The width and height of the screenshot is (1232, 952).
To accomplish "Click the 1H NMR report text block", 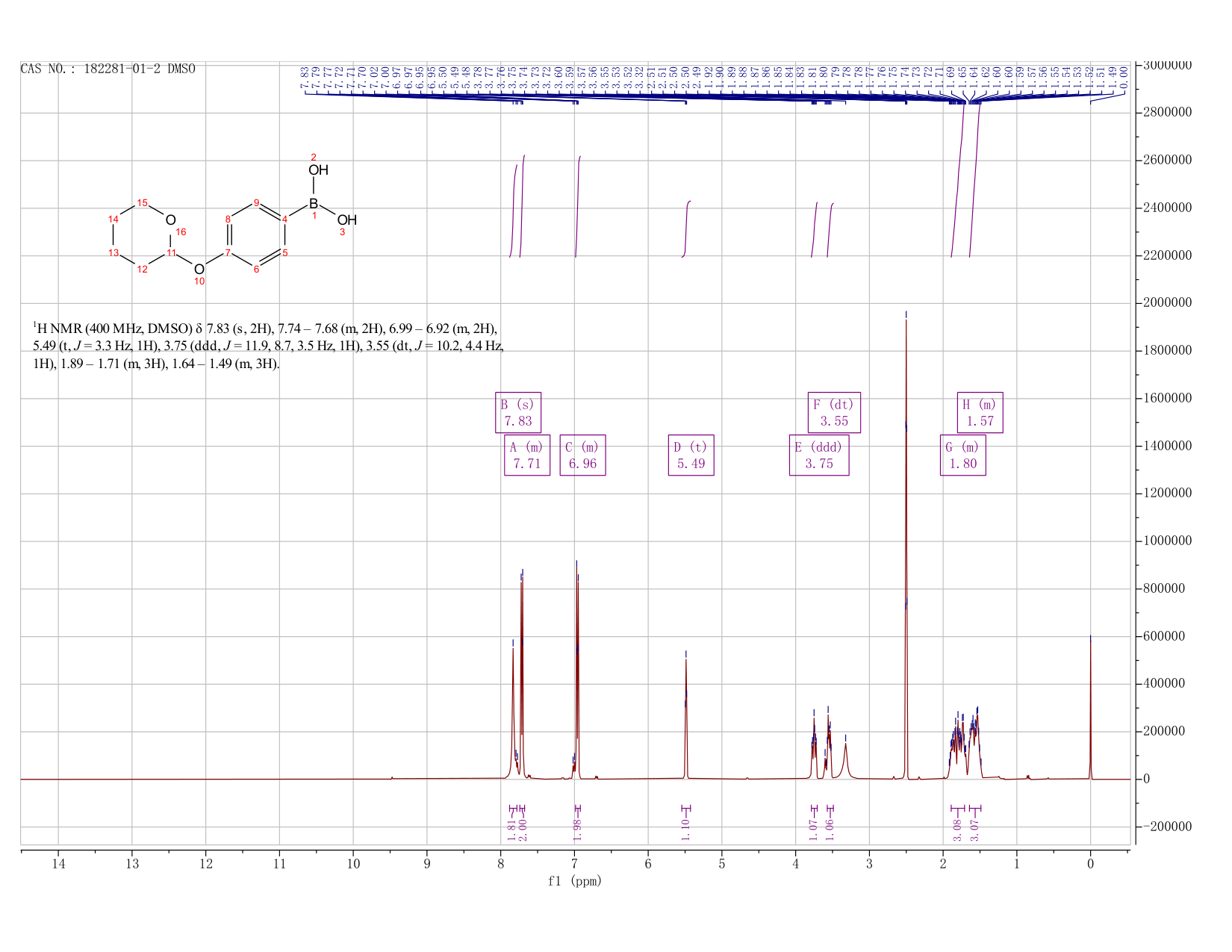I will [x=268, y=346].
